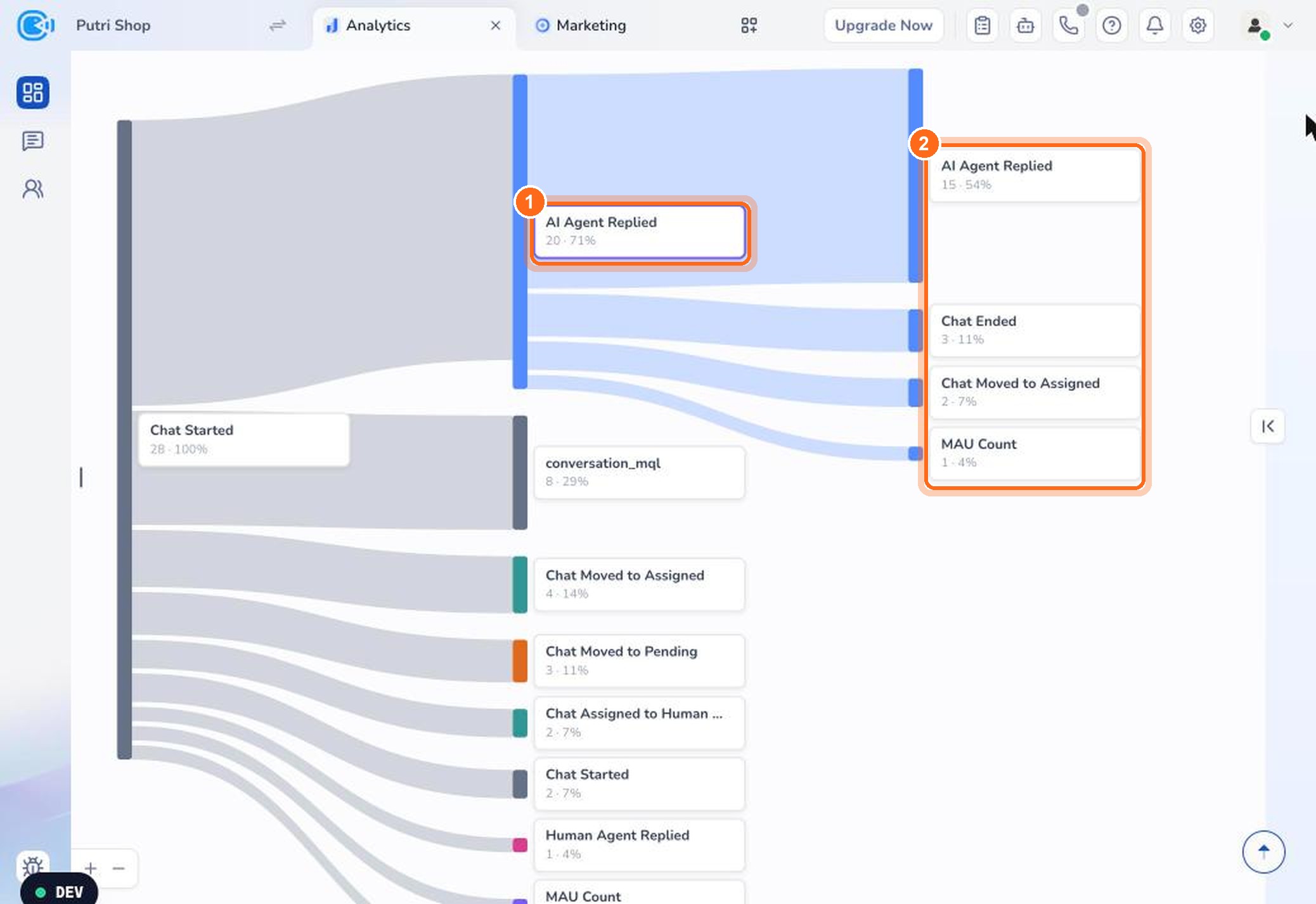Select the AI Agent Replied 20 · 71% node

[x=640, y=231]
